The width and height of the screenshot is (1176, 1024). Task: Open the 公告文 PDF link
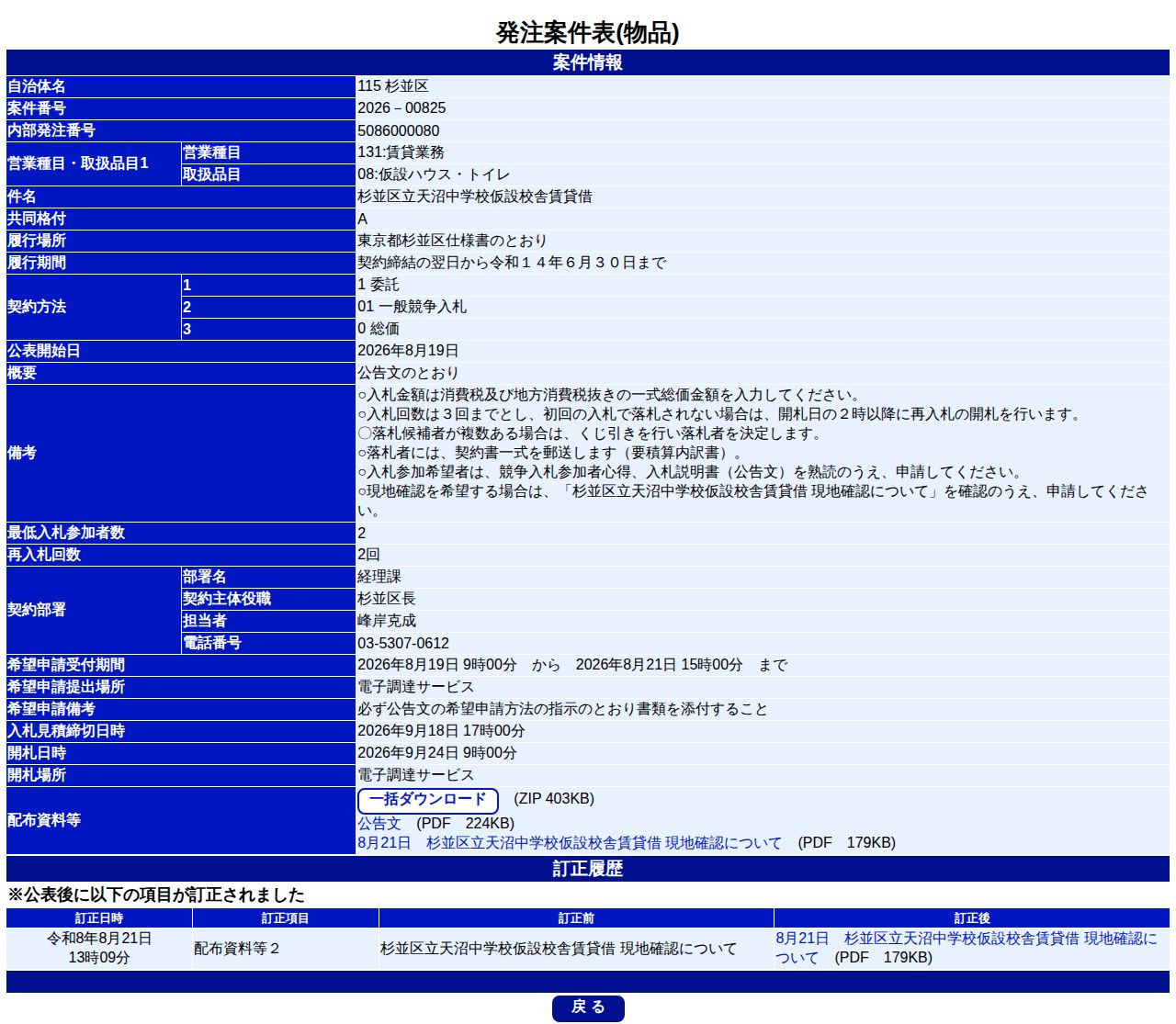[x=379, y=824]
